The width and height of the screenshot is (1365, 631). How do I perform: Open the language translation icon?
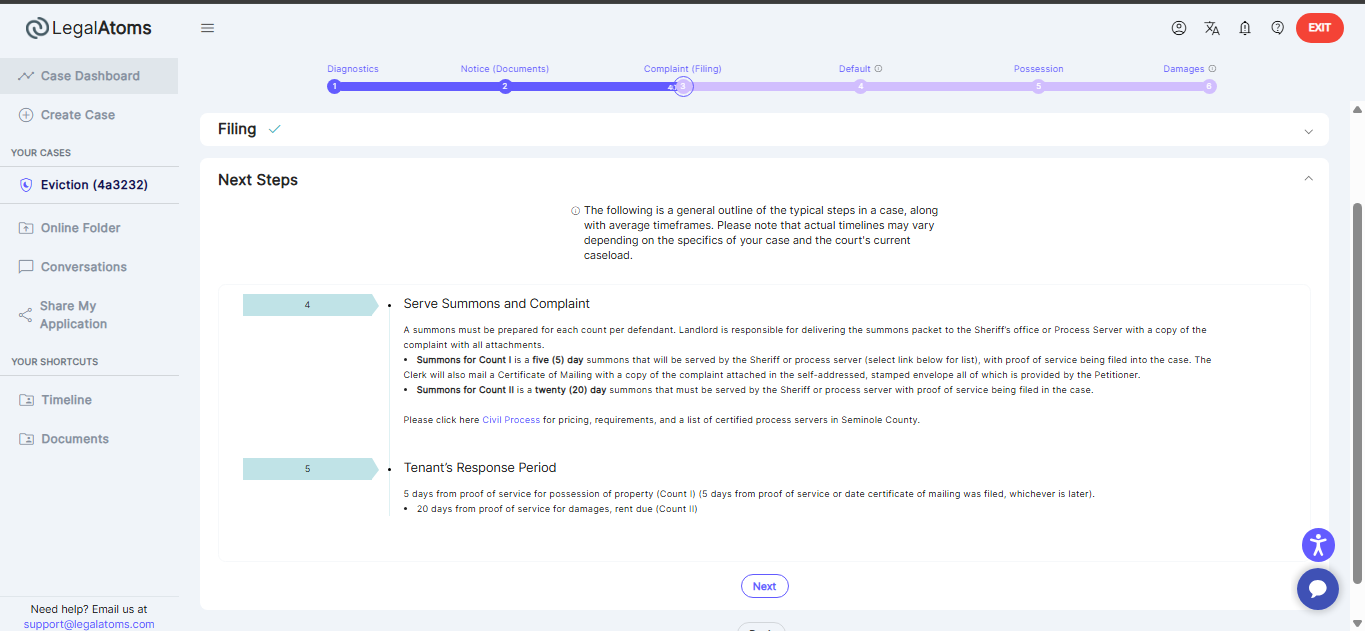coord(1212,28)
